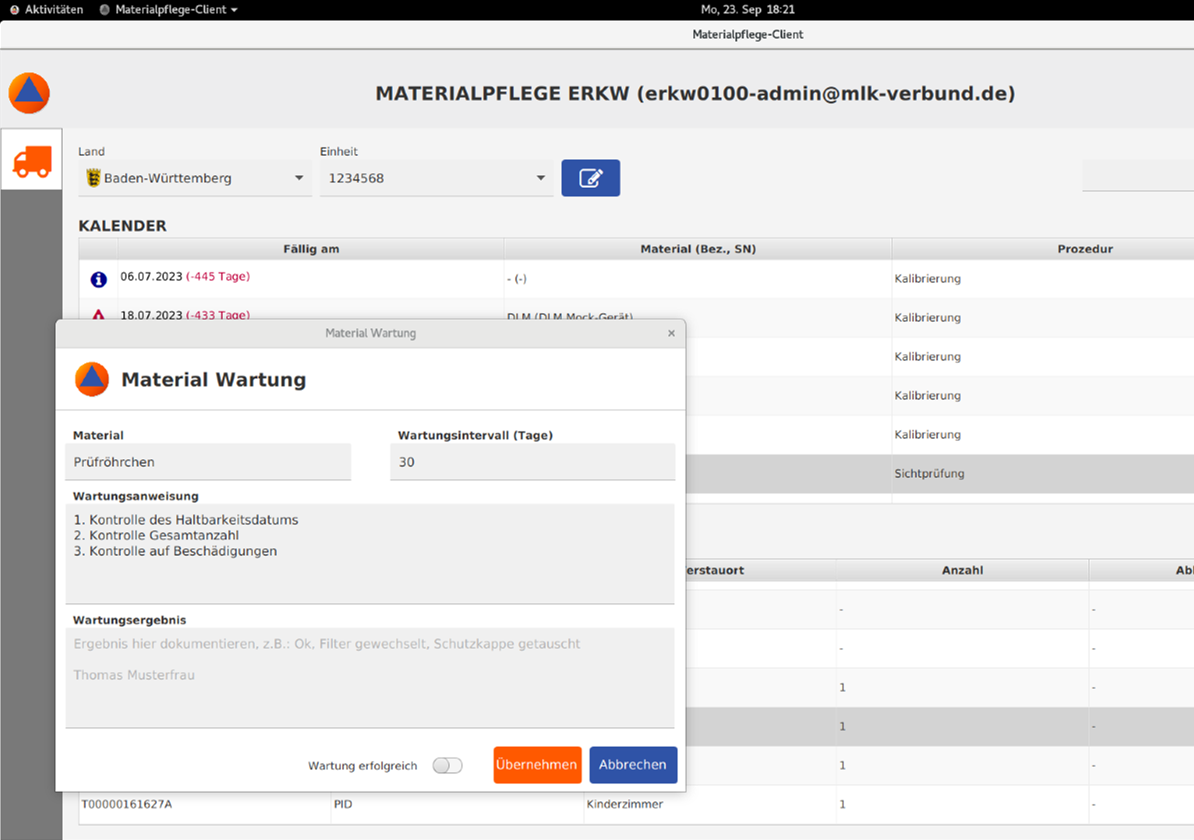Viewport: 1194px width, 840px height.
Task: Click the blue info icon in calendar row
Action: 98,279
